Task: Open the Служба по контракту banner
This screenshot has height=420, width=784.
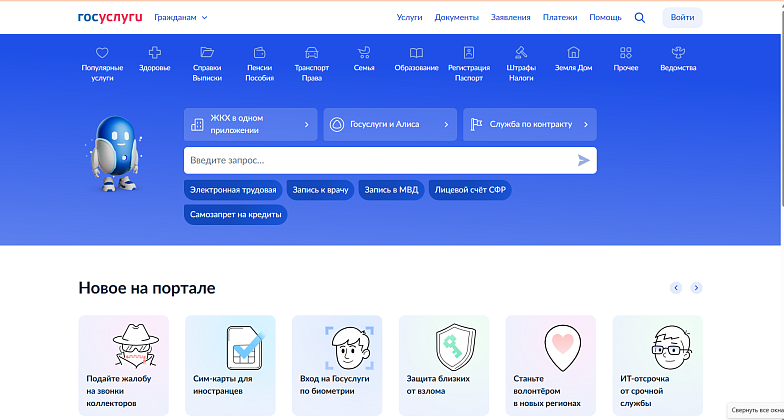Action: point(530,124)
